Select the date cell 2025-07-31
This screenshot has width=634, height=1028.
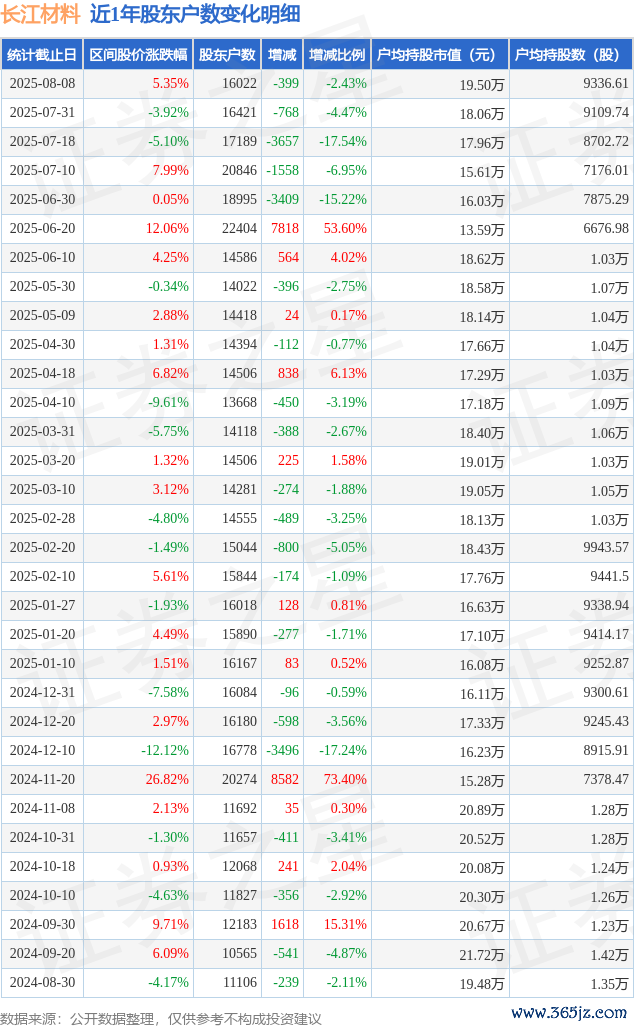click(43, 113)
